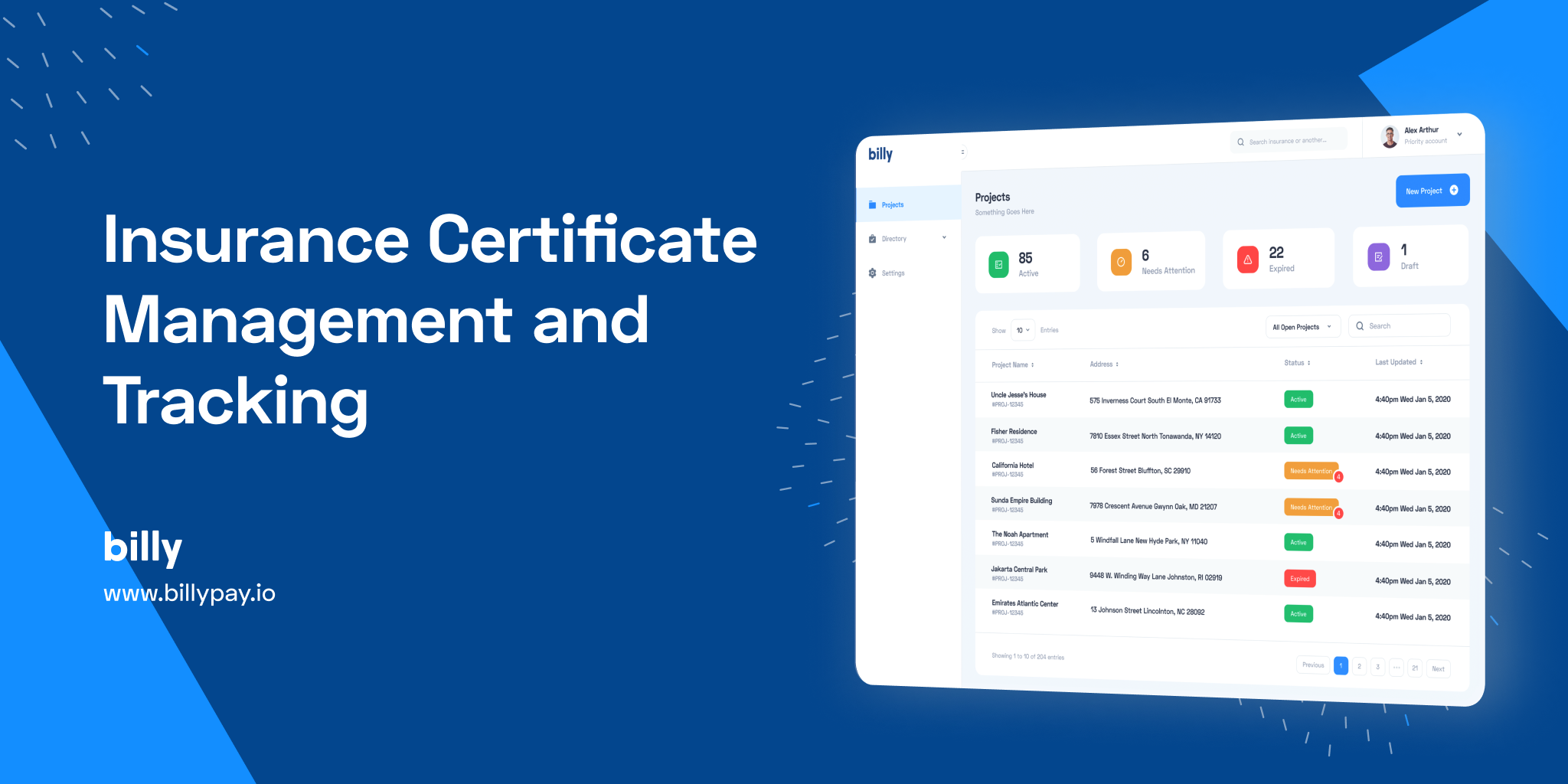Viewport: 1568px width, 784px height.
Task: Sort by the Project Name column arrows
Action: [x=1032, y=365]
